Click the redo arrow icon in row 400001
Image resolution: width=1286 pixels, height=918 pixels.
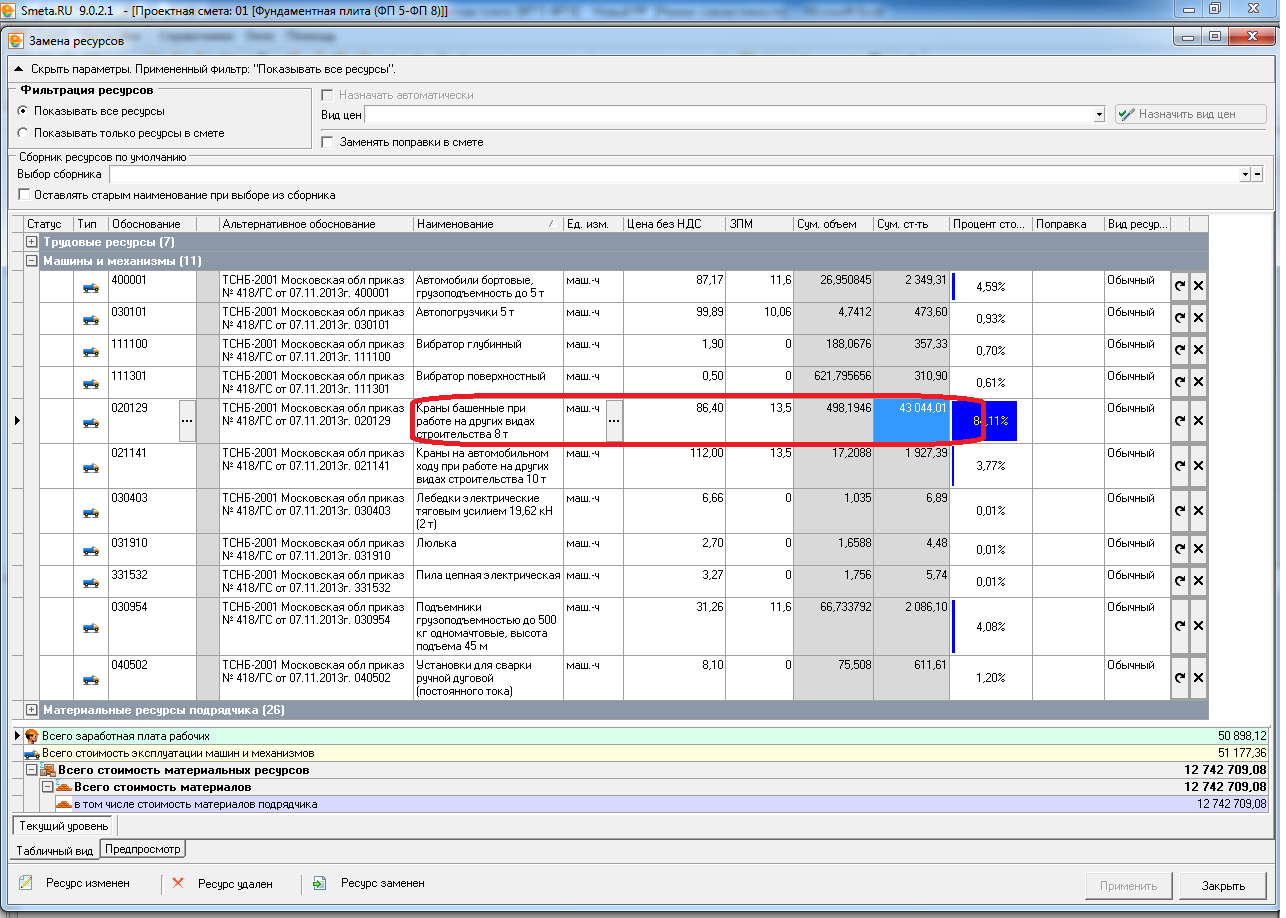(1180, 286)
